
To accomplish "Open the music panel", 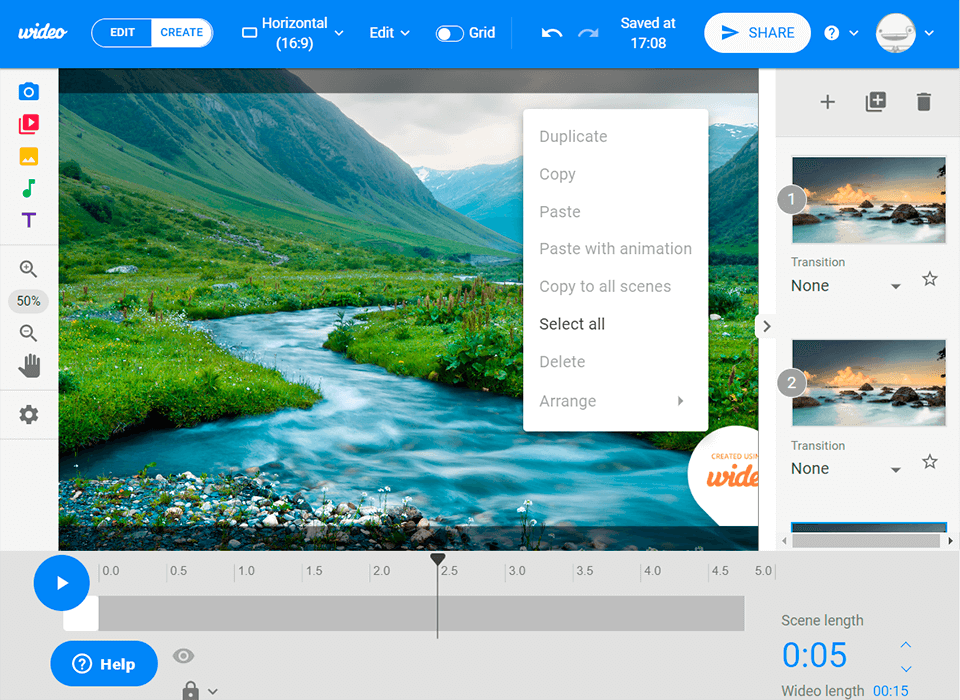I will point(29,188).
